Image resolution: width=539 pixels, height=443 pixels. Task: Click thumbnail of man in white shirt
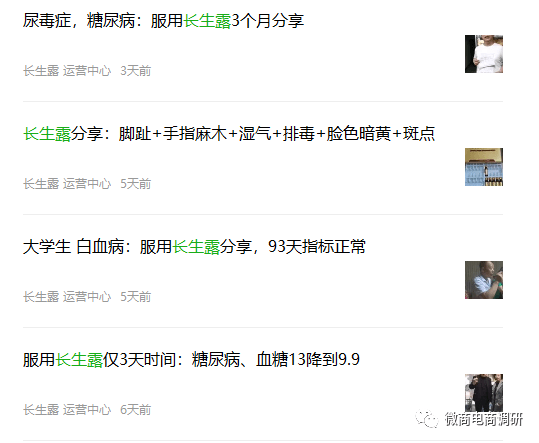484,54
